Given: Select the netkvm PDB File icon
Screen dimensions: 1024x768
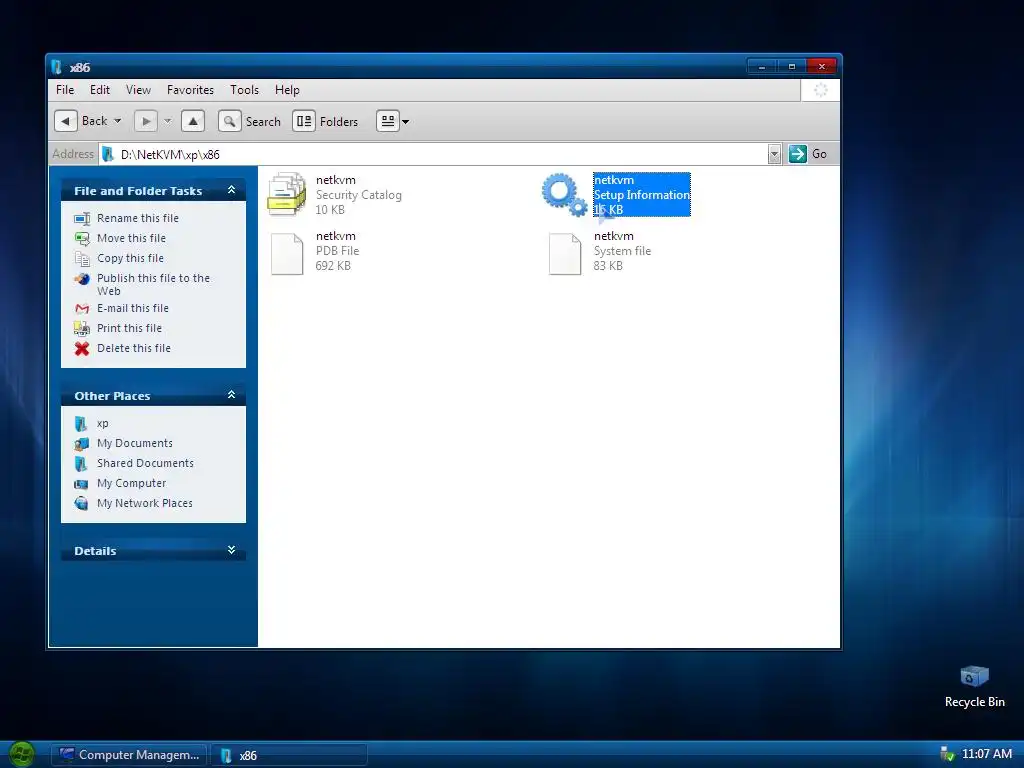Looking at the screenshot, I should coord(287,254).
